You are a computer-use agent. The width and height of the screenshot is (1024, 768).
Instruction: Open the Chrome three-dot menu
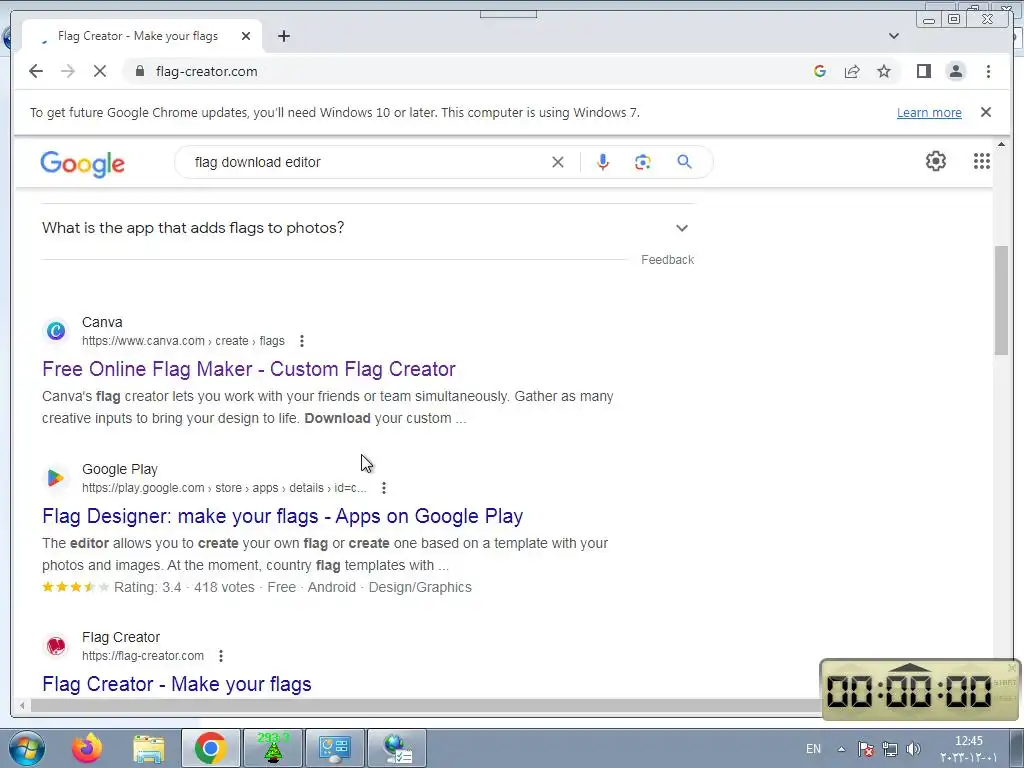[988, 71]
